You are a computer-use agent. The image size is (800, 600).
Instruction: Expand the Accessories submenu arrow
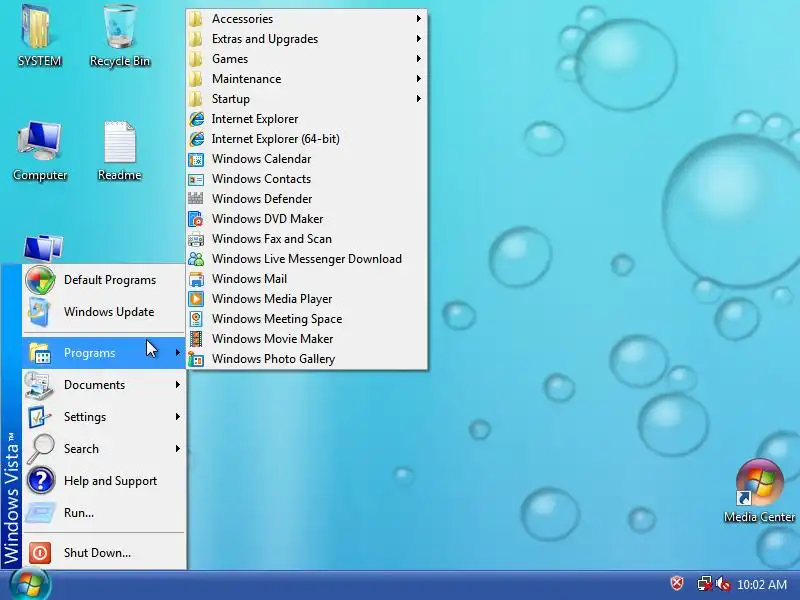pyautogui.click(x=418, y=18)
